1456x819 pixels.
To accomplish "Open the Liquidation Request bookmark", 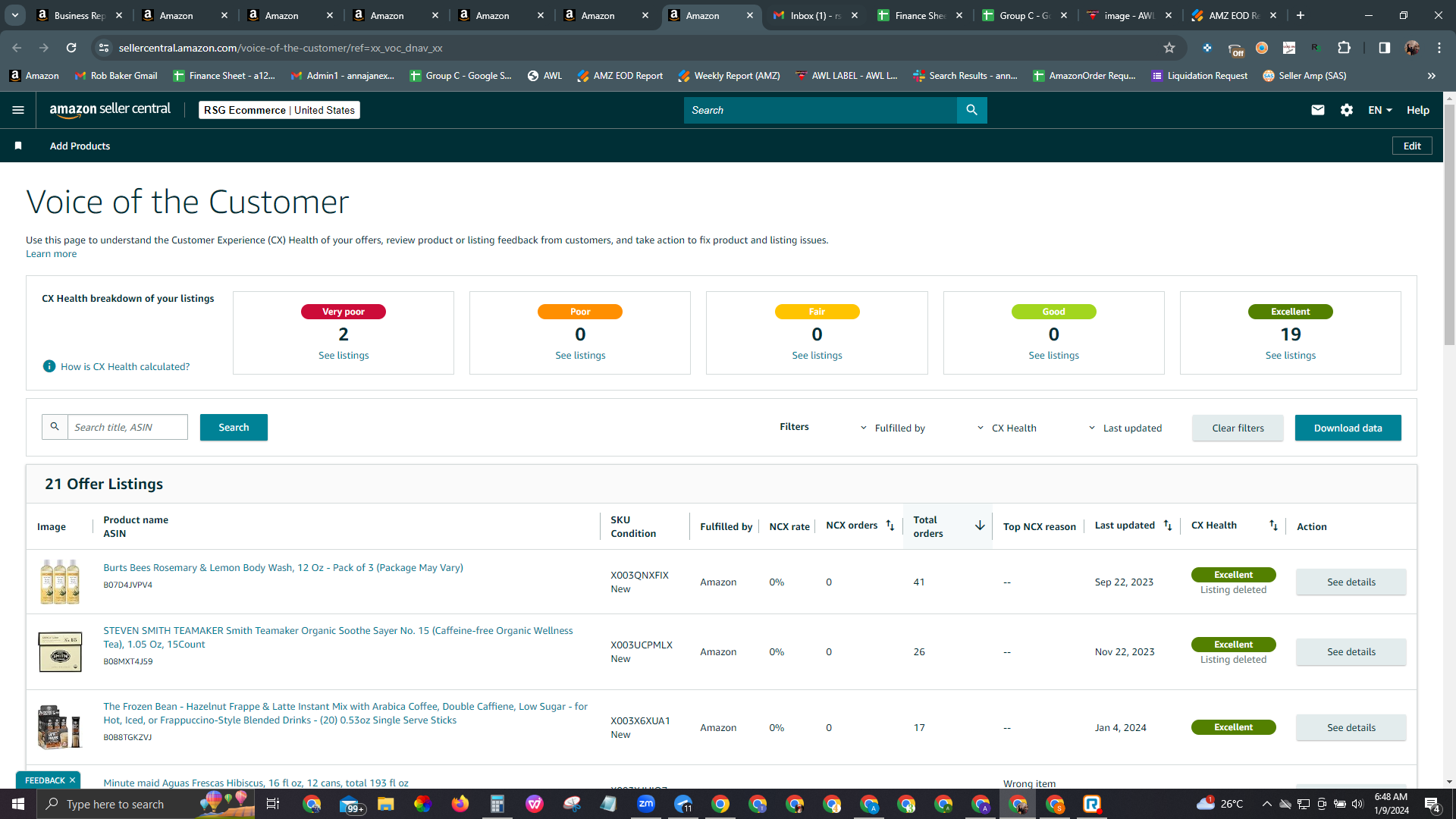I will (1199, 76).
